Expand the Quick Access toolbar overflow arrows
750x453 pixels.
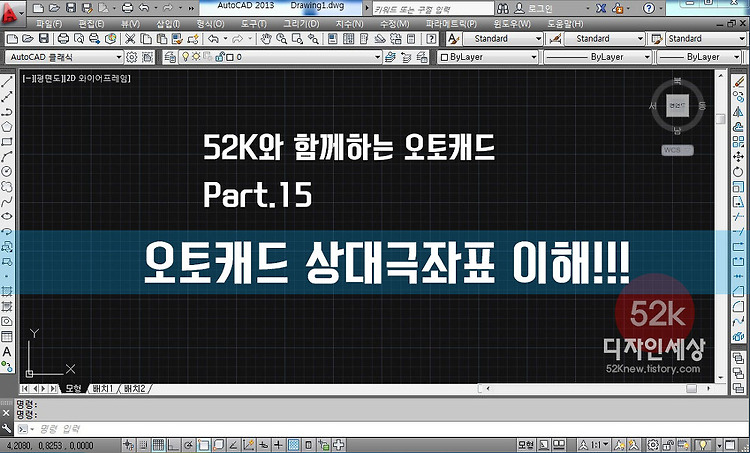pos(191,8)
